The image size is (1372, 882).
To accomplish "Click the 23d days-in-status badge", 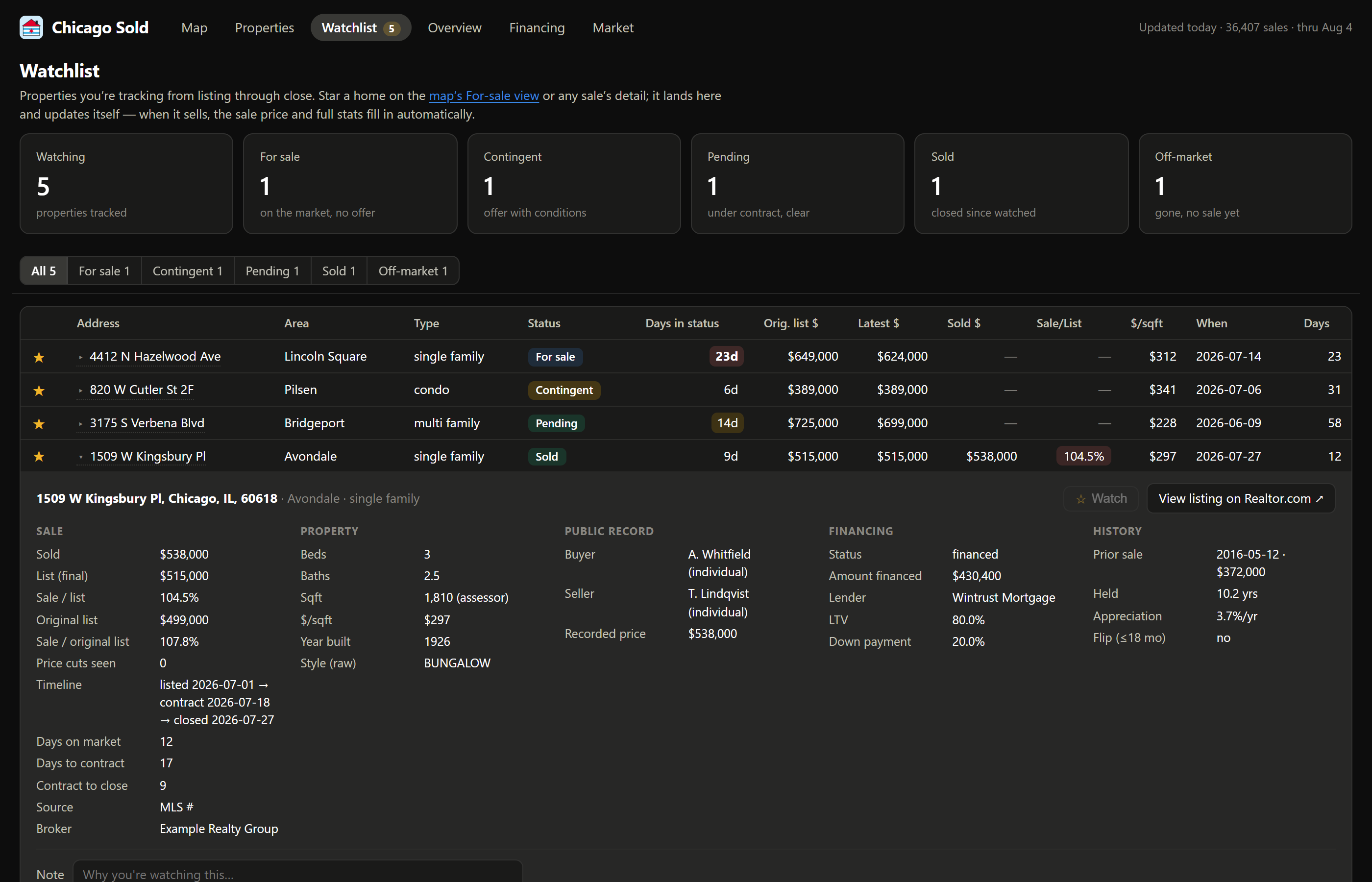I will tap(726, 356).
